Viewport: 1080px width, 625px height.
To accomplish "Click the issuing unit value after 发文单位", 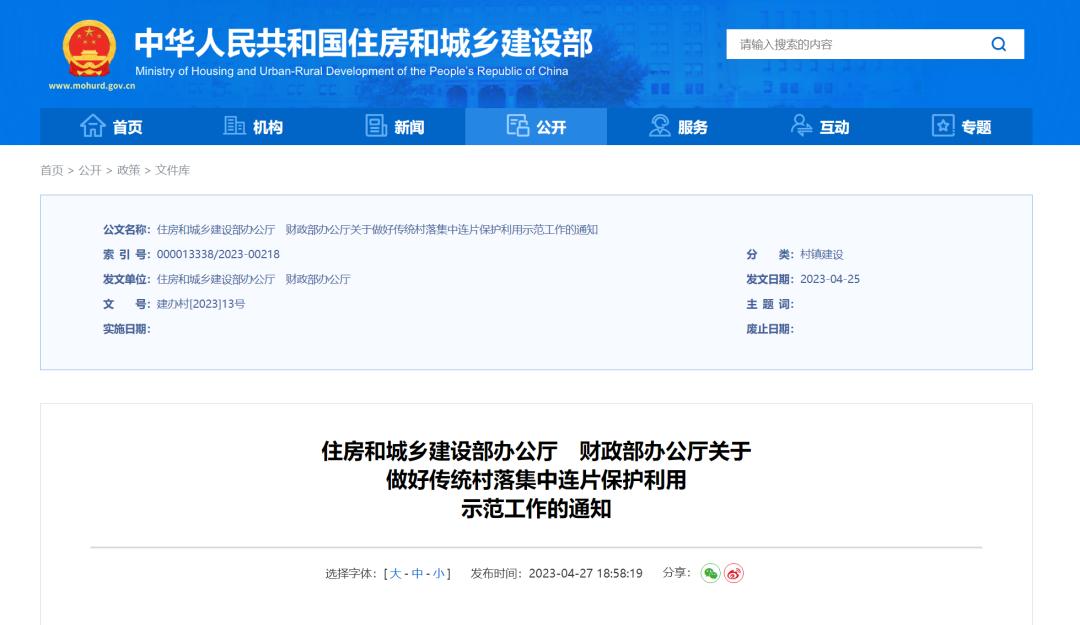I will (x=253, y=279).
